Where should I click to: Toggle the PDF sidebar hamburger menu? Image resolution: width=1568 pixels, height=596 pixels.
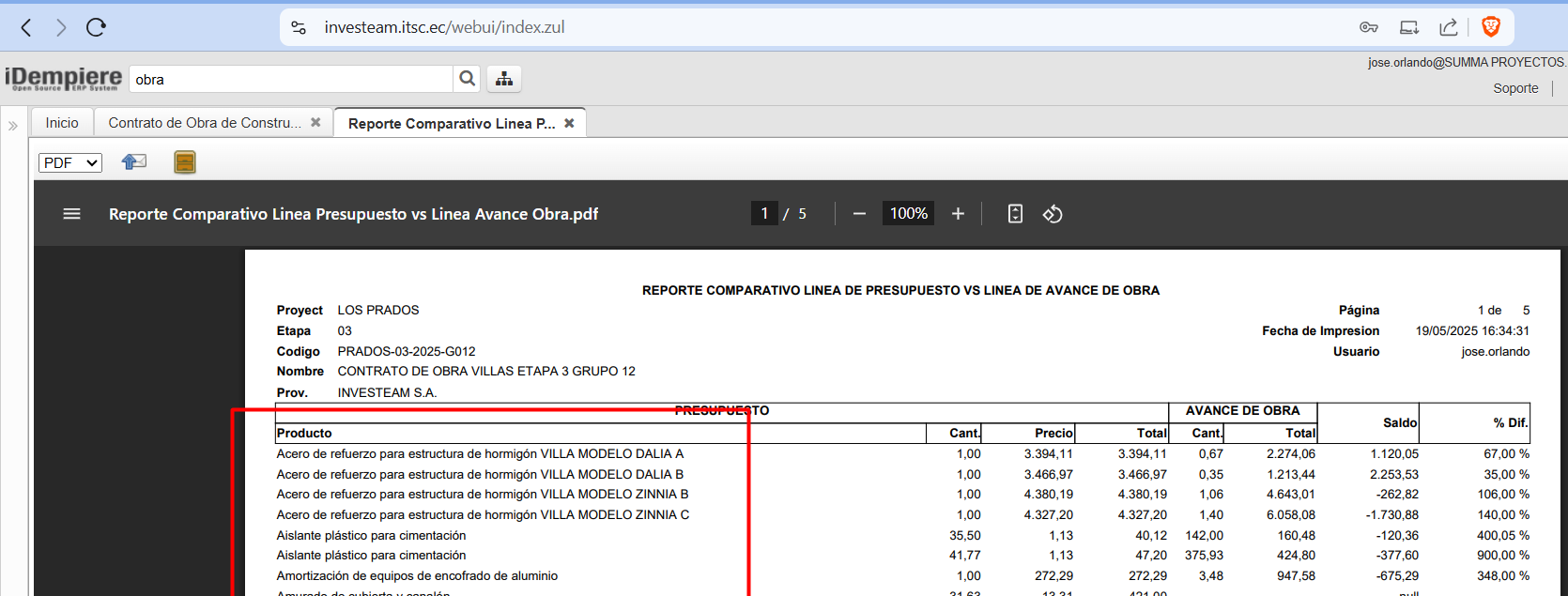click(71, 214)
